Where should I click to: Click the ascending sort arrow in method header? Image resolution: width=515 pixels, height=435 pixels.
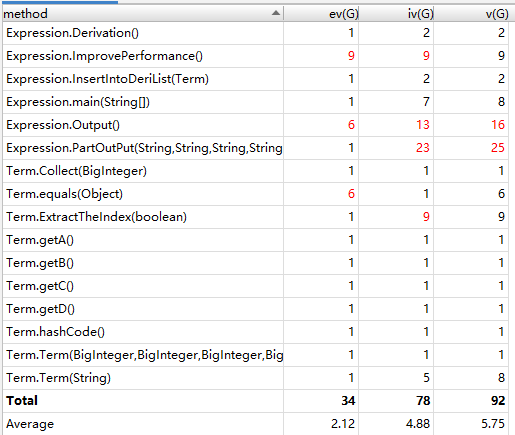(x=276, y=13)
